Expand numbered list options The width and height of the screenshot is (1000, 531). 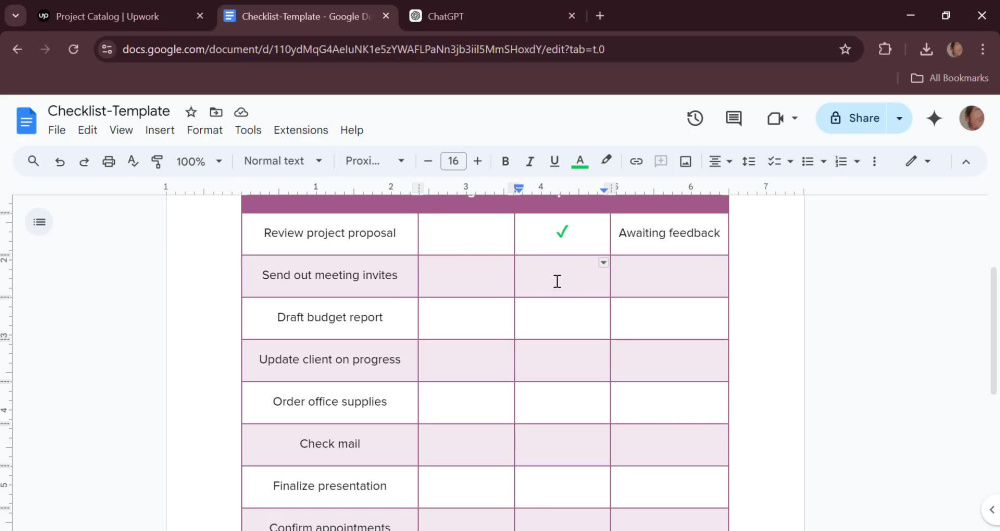pos(857,161)
